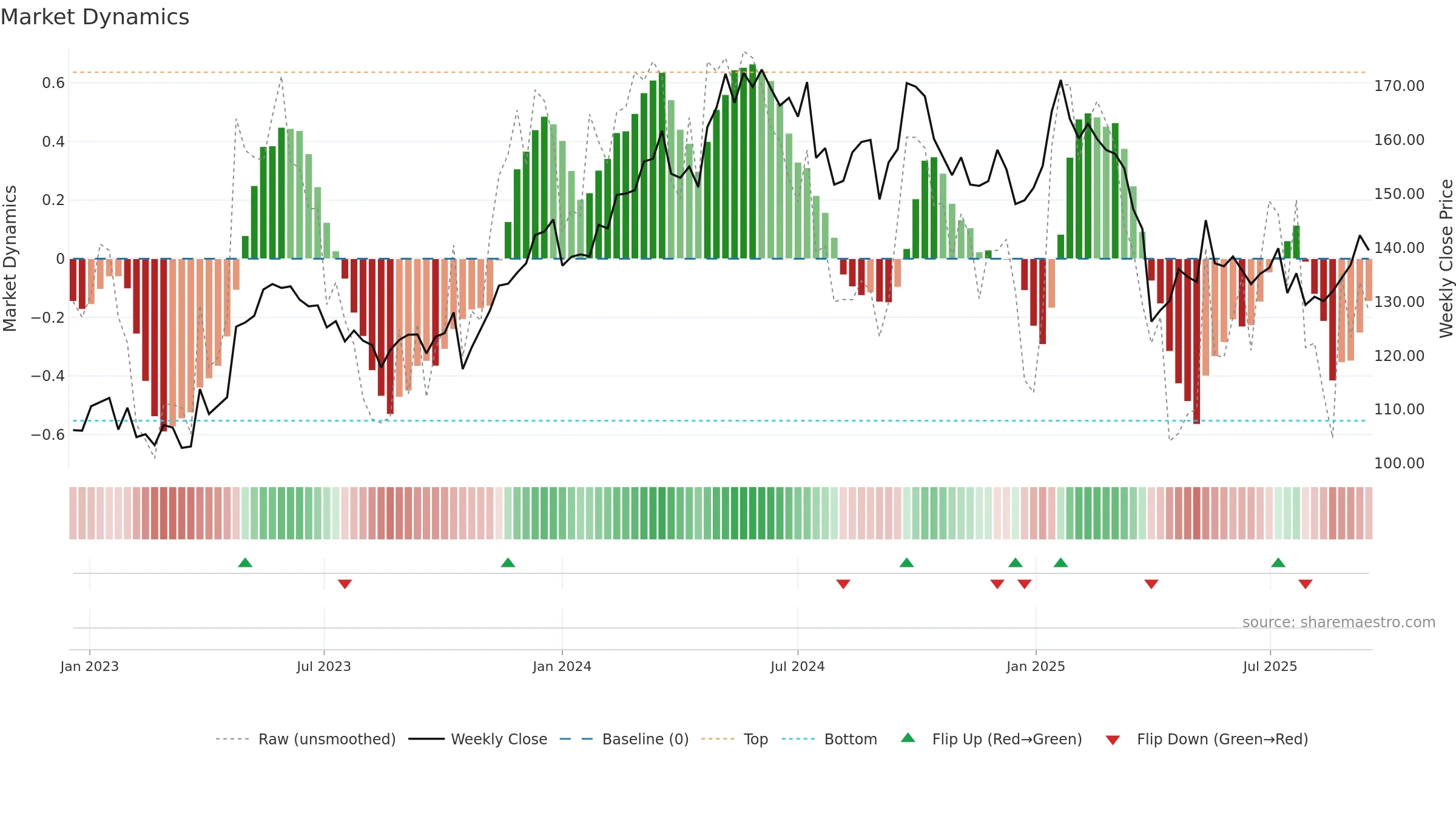The image size is (1456, 819).
Task: Click the Jan 2025 x-axis label
Action: 1036,666
